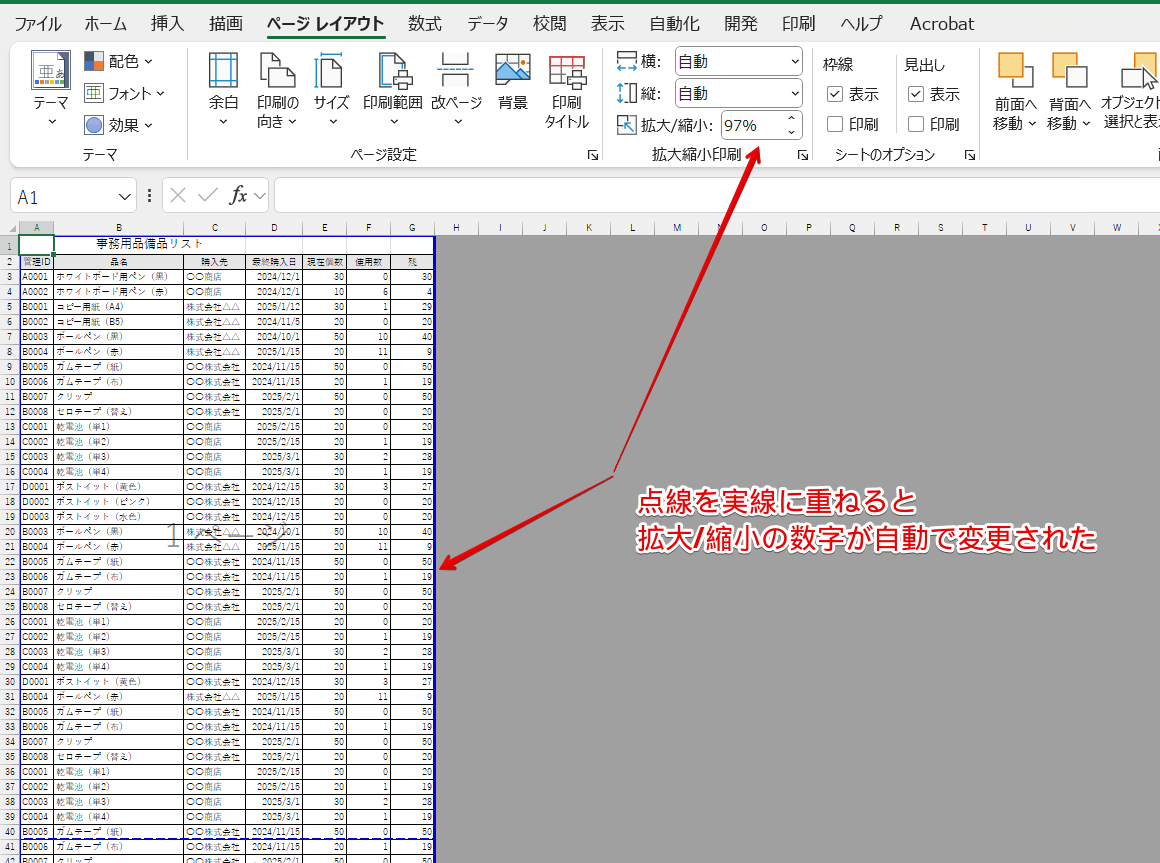Viewport: 1160px width, 863px height.
Task: Open the ページ設定 dialog launcher
Action: (593, 155)
